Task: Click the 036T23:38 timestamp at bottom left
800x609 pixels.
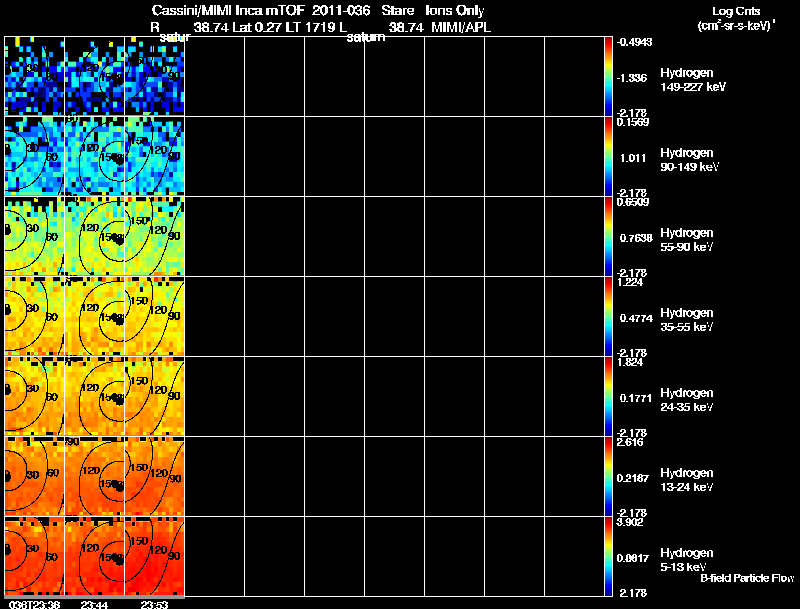Action: pos(33,604)
